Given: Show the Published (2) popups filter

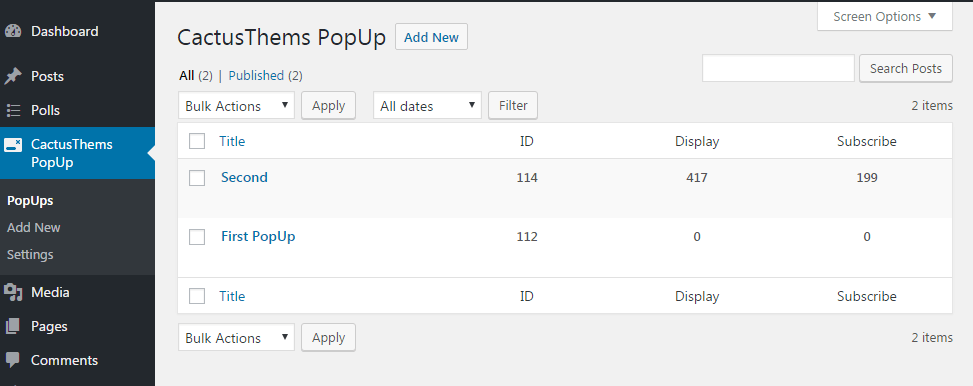Looking at the screenshot, I should pyautogui.click(x=266, y=76).
